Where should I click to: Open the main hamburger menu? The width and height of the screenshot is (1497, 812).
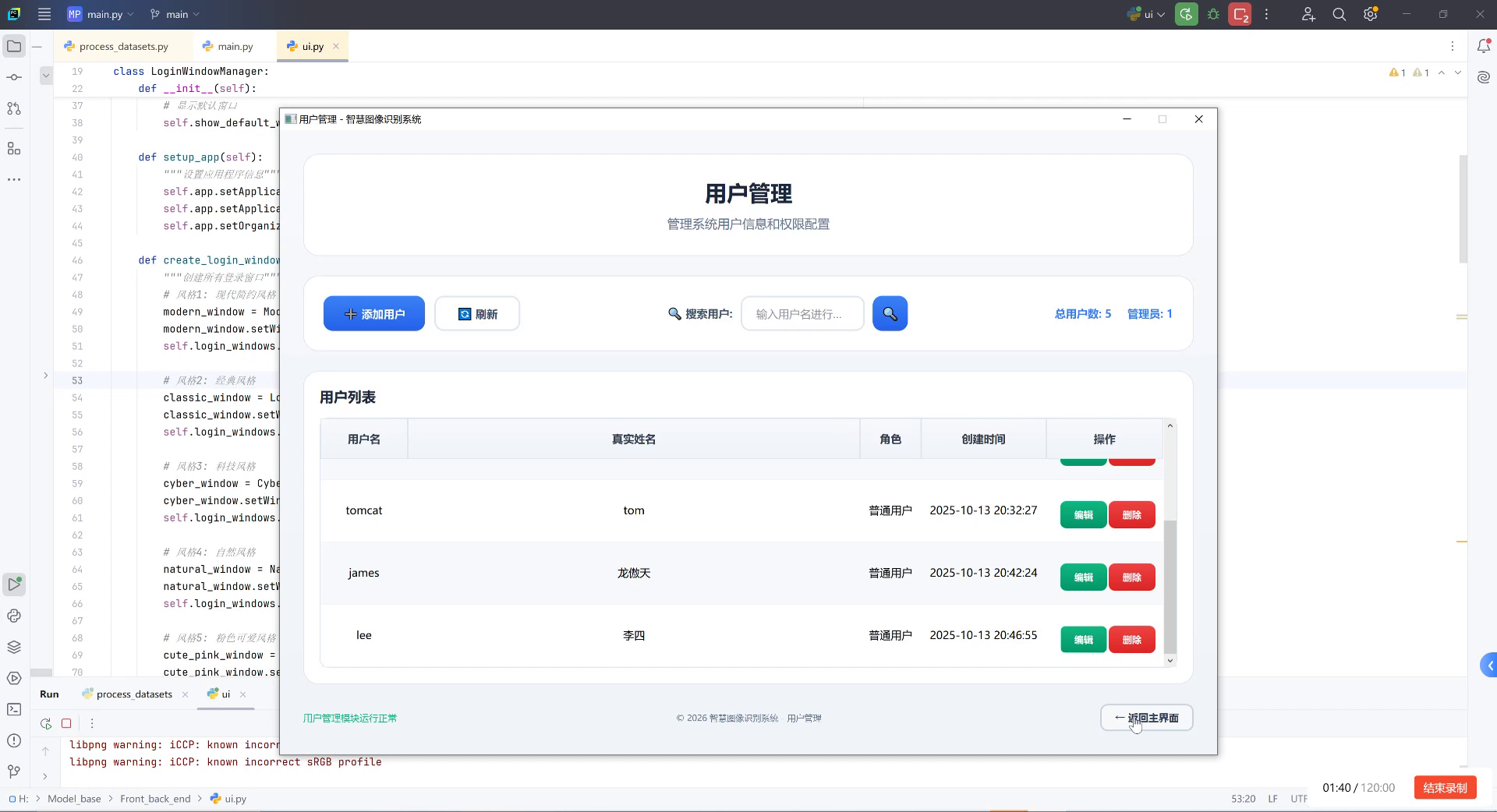click(44, 14)
